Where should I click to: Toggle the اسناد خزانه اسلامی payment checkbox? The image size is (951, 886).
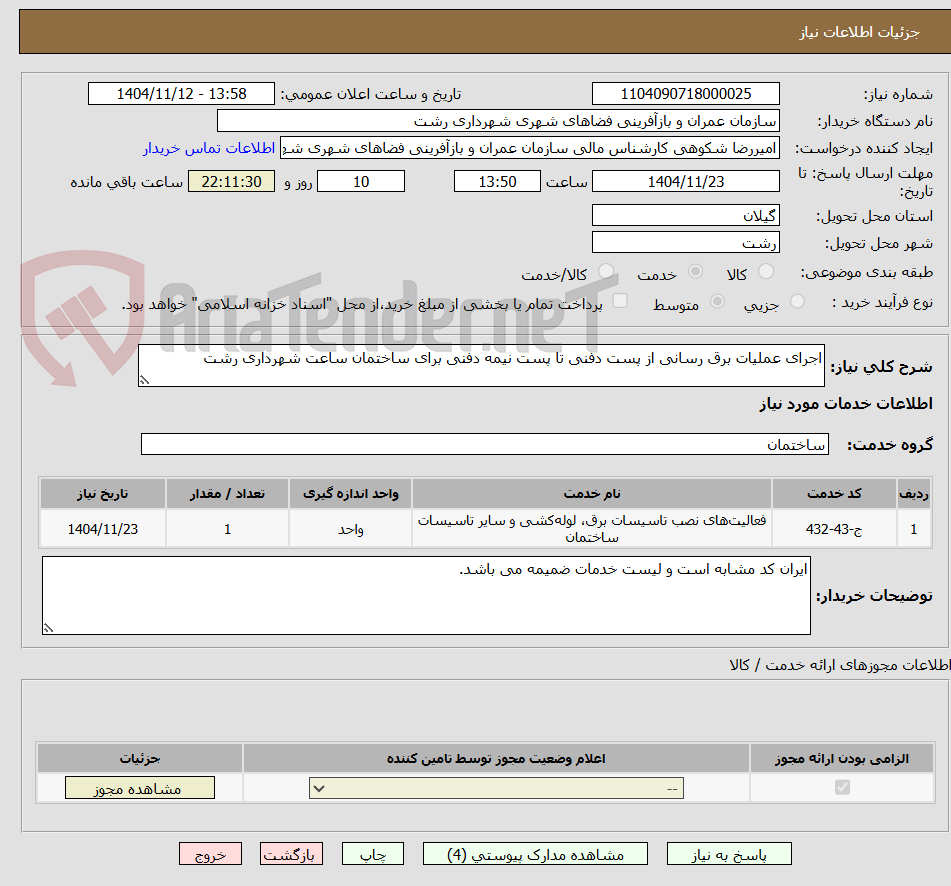pos(620,301)
